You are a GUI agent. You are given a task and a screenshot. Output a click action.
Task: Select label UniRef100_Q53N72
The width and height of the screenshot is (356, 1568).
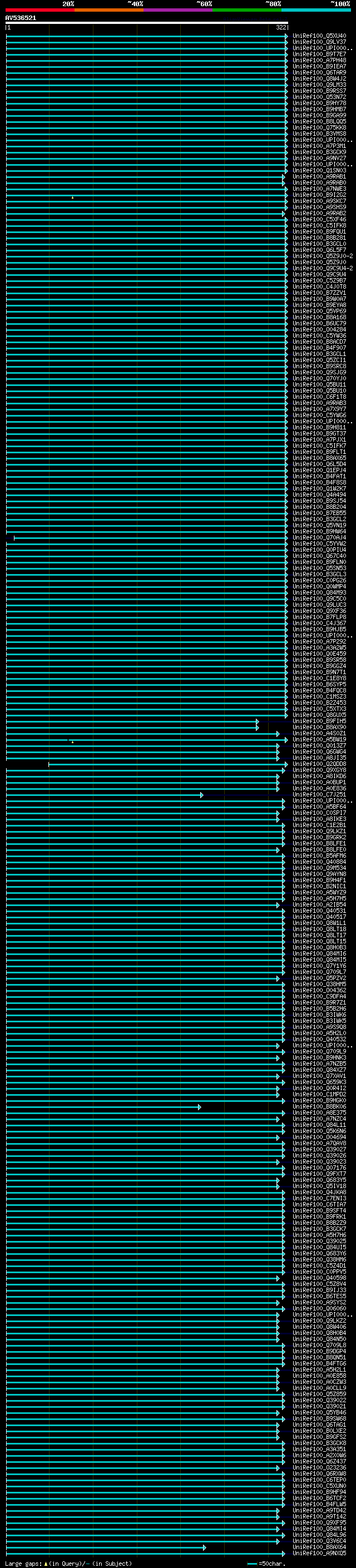click(x=319, y=97)
